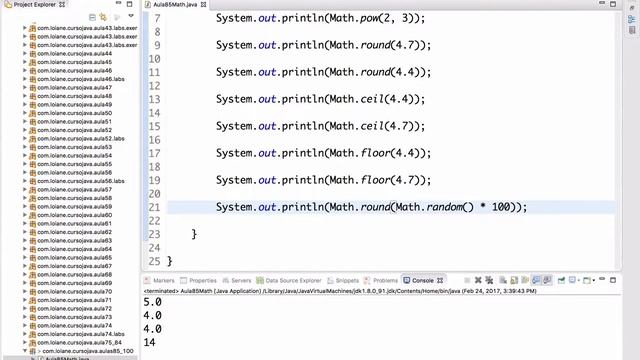Click the Remove Launch X icon

(x=478, y=280)
